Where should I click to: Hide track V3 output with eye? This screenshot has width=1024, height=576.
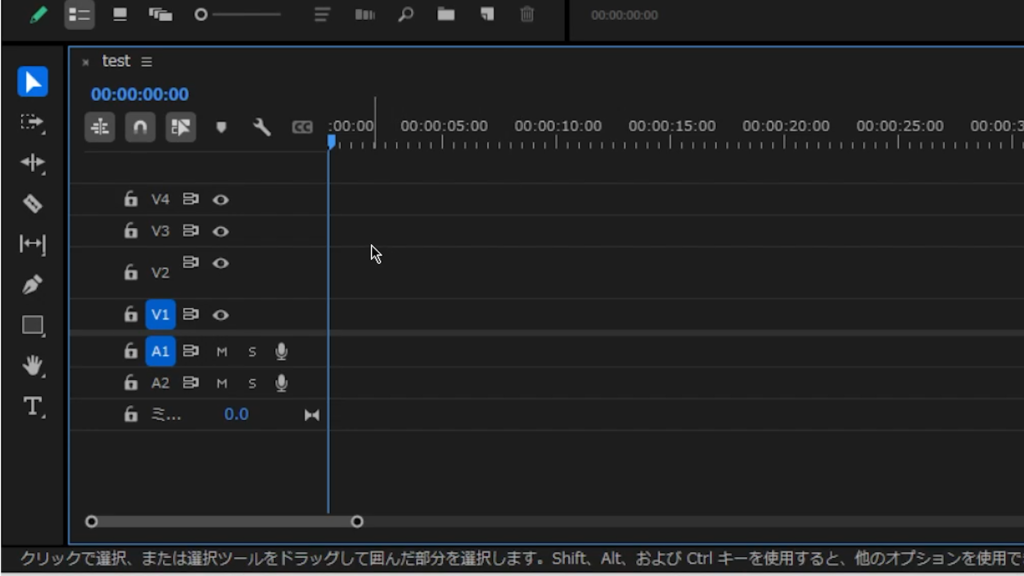[221, 231]
